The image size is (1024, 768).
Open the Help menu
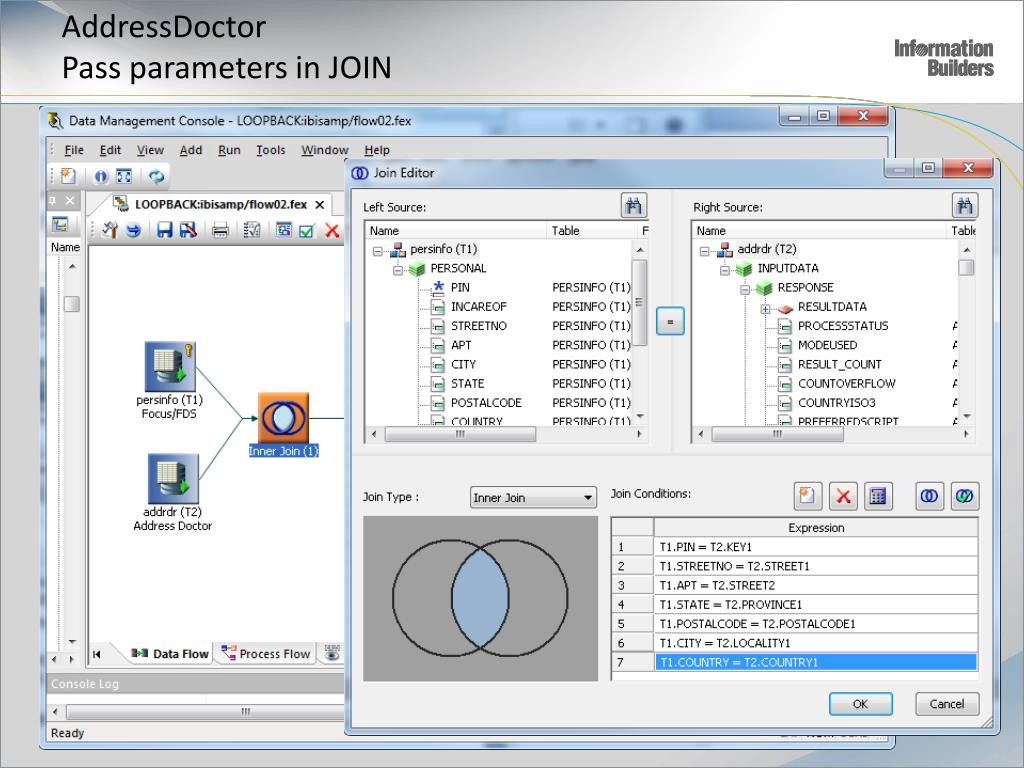point(377,150)
